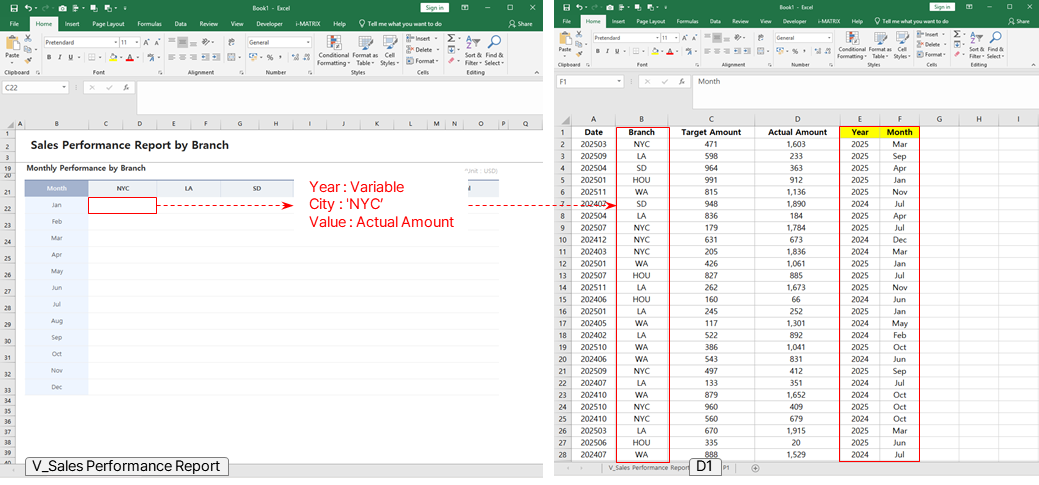Toggle Underline formatting in the left window
The image size is (1039, 485).
[x=73, y=58]
